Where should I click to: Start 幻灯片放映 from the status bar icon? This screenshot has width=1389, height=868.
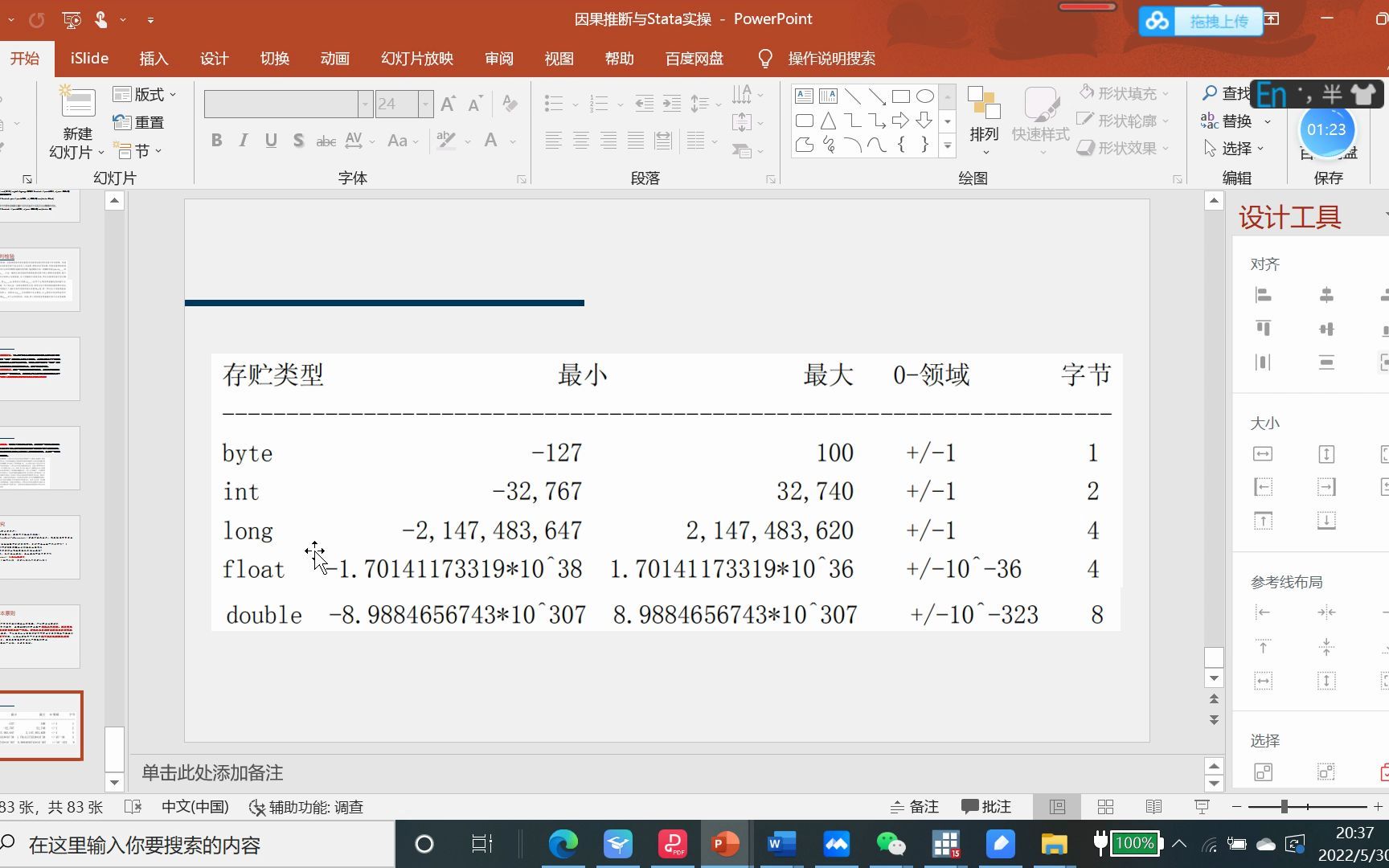[x=1200, y=806]
